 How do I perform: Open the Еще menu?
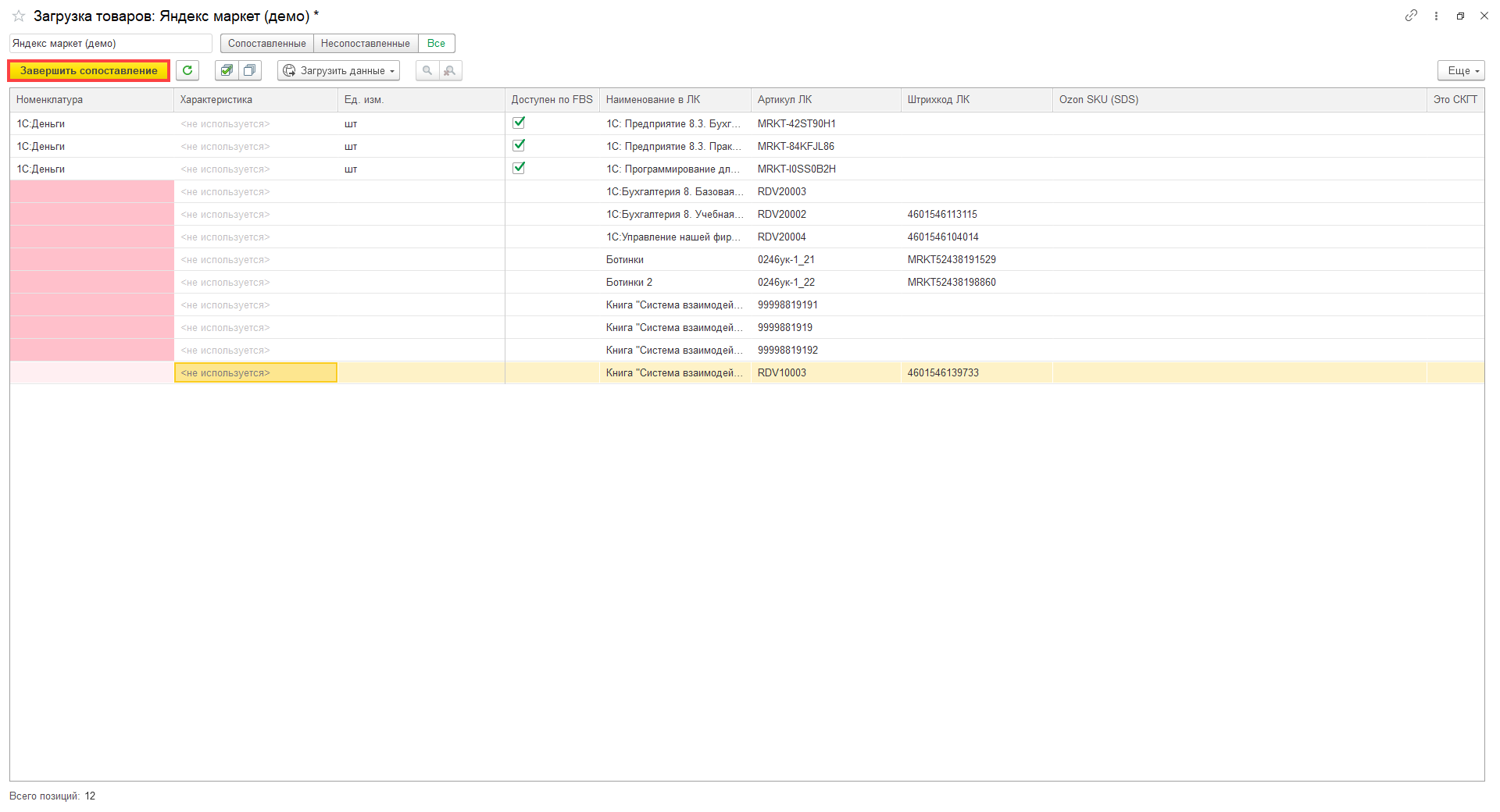1461,70
